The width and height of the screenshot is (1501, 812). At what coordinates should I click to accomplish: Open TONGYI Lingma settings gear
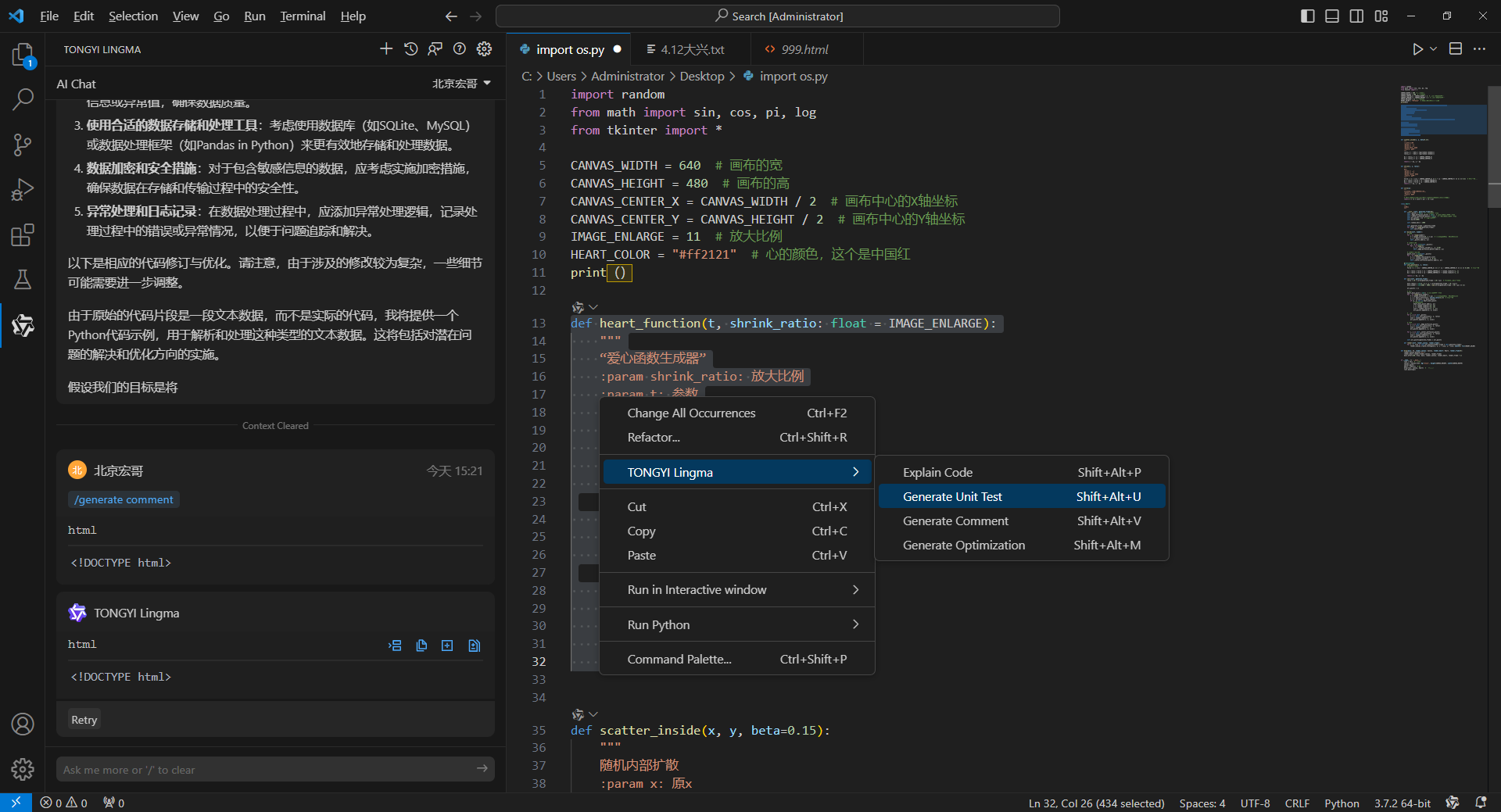[485, 49]
